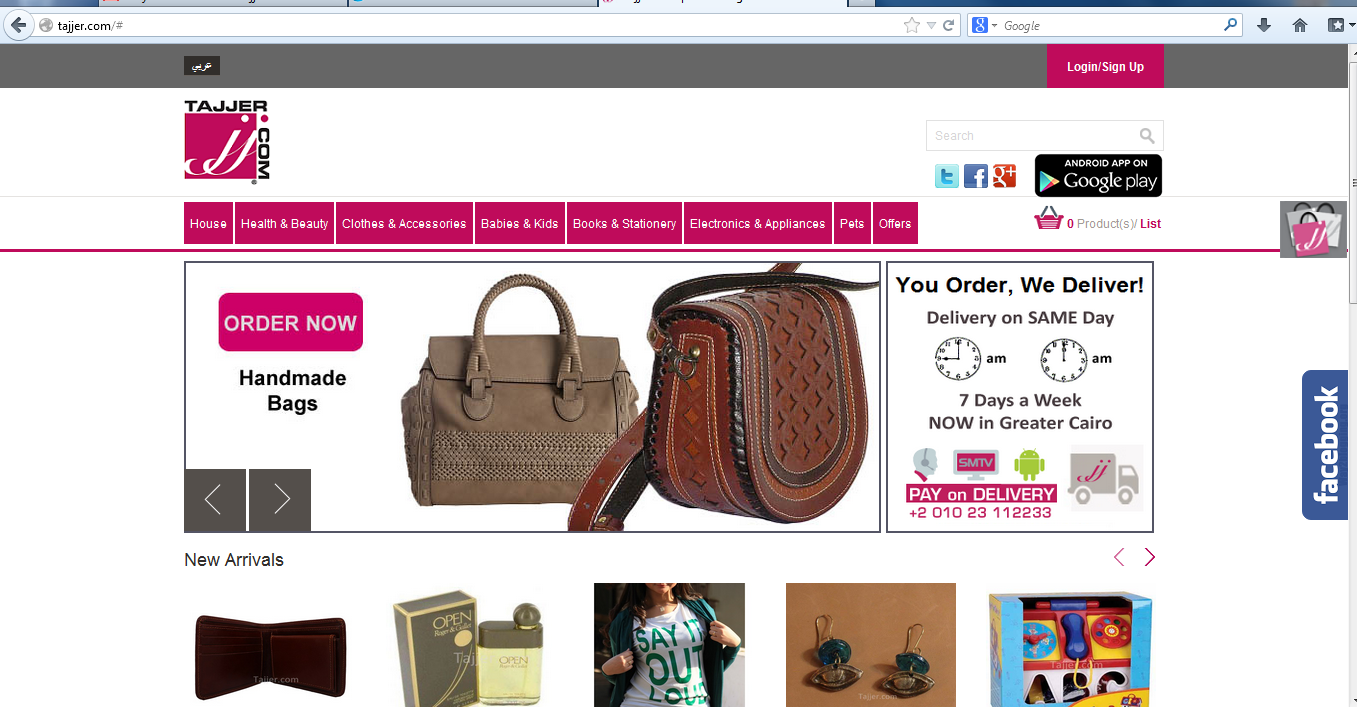Open the Health & Beauty menu
Screen dimensions: 1357x707
pyautogui.click(x=285, y=223)
